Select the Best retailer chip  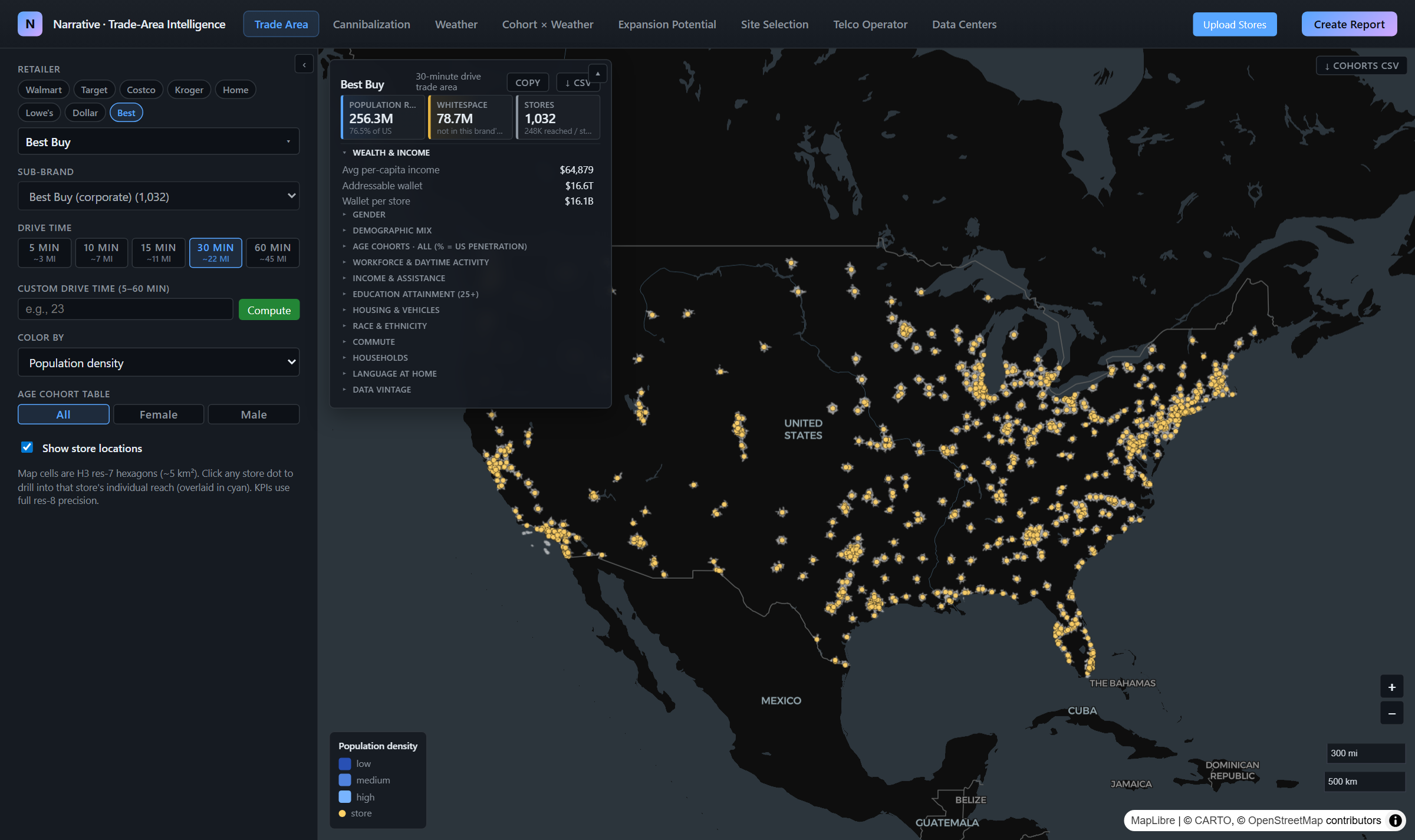point(126,113)
